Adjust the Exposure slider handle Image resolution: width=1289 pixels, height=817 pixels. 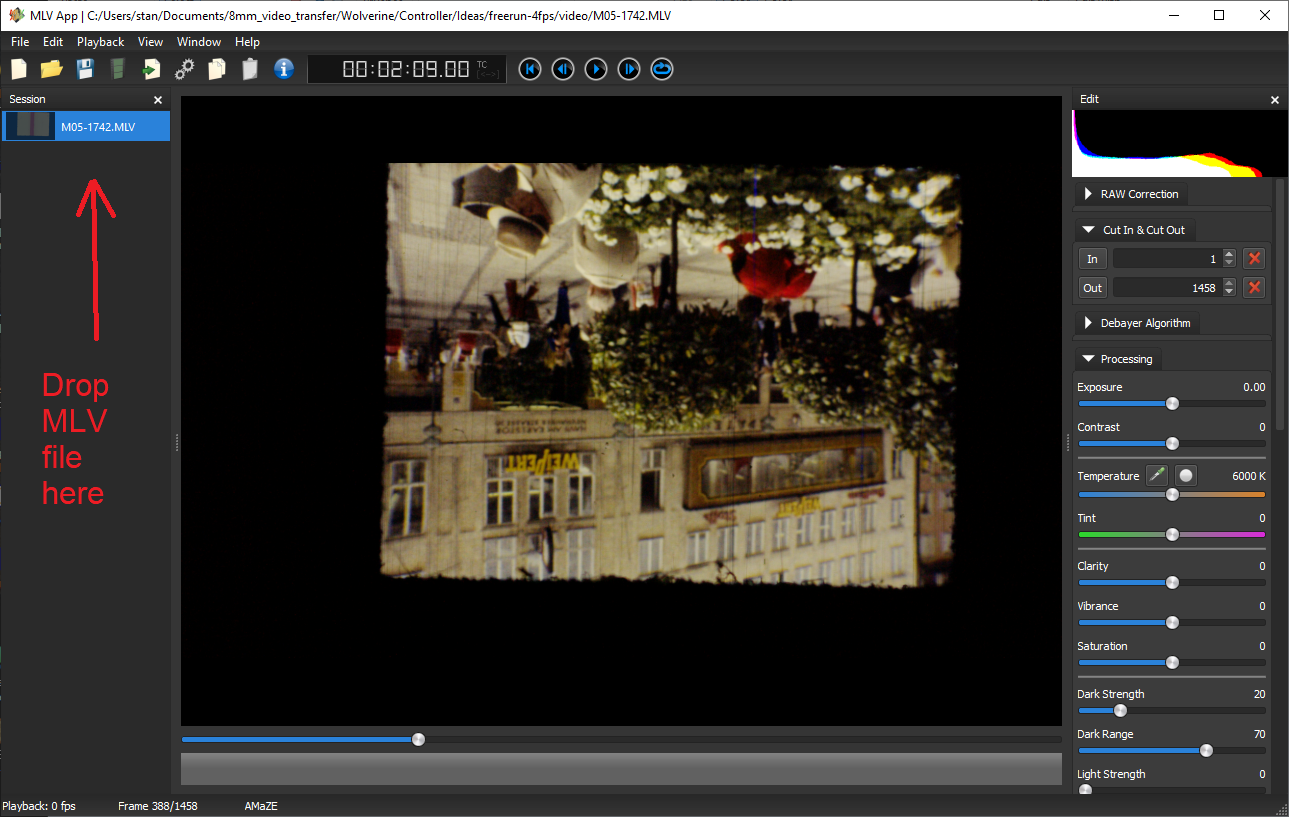[1171, 403]
